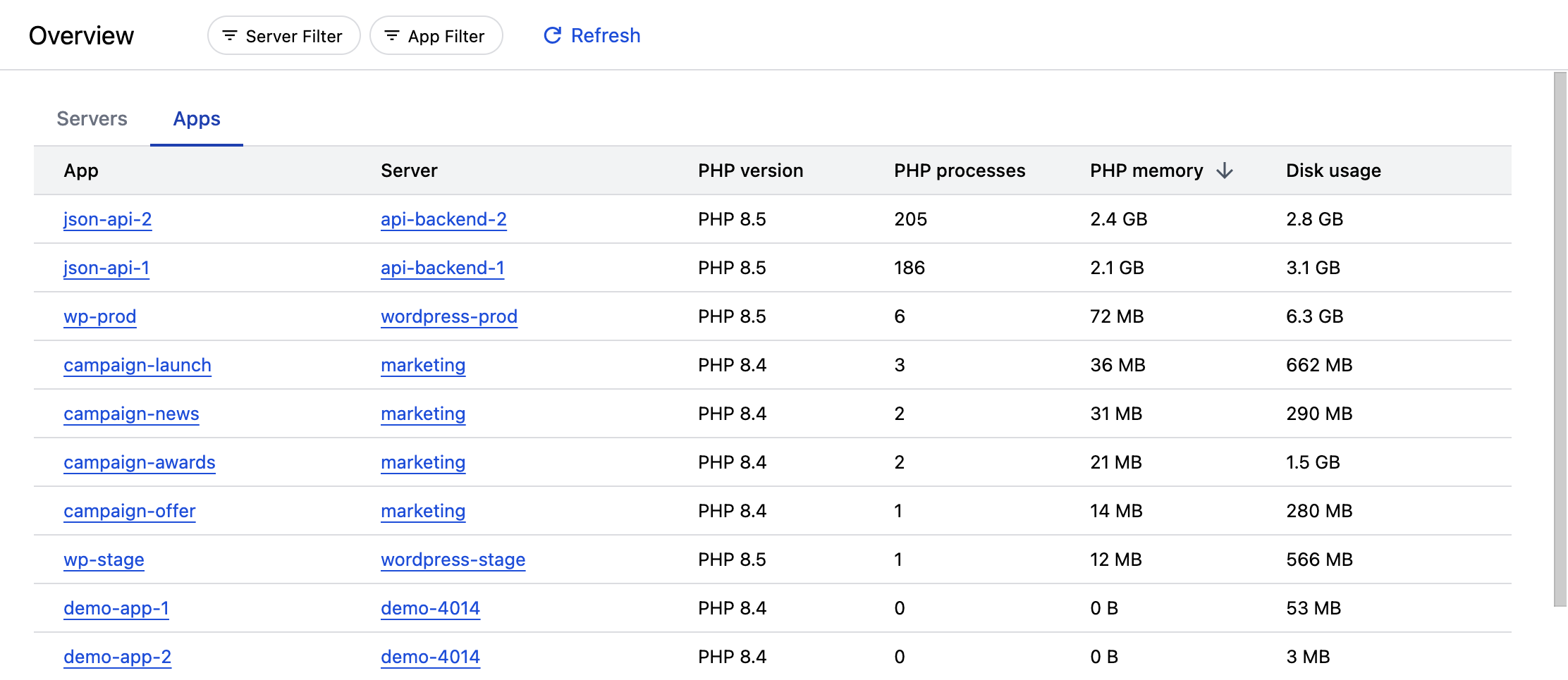1568x680 pixels.
Task: Open the campaign-launch app
Action: (137, 365)
